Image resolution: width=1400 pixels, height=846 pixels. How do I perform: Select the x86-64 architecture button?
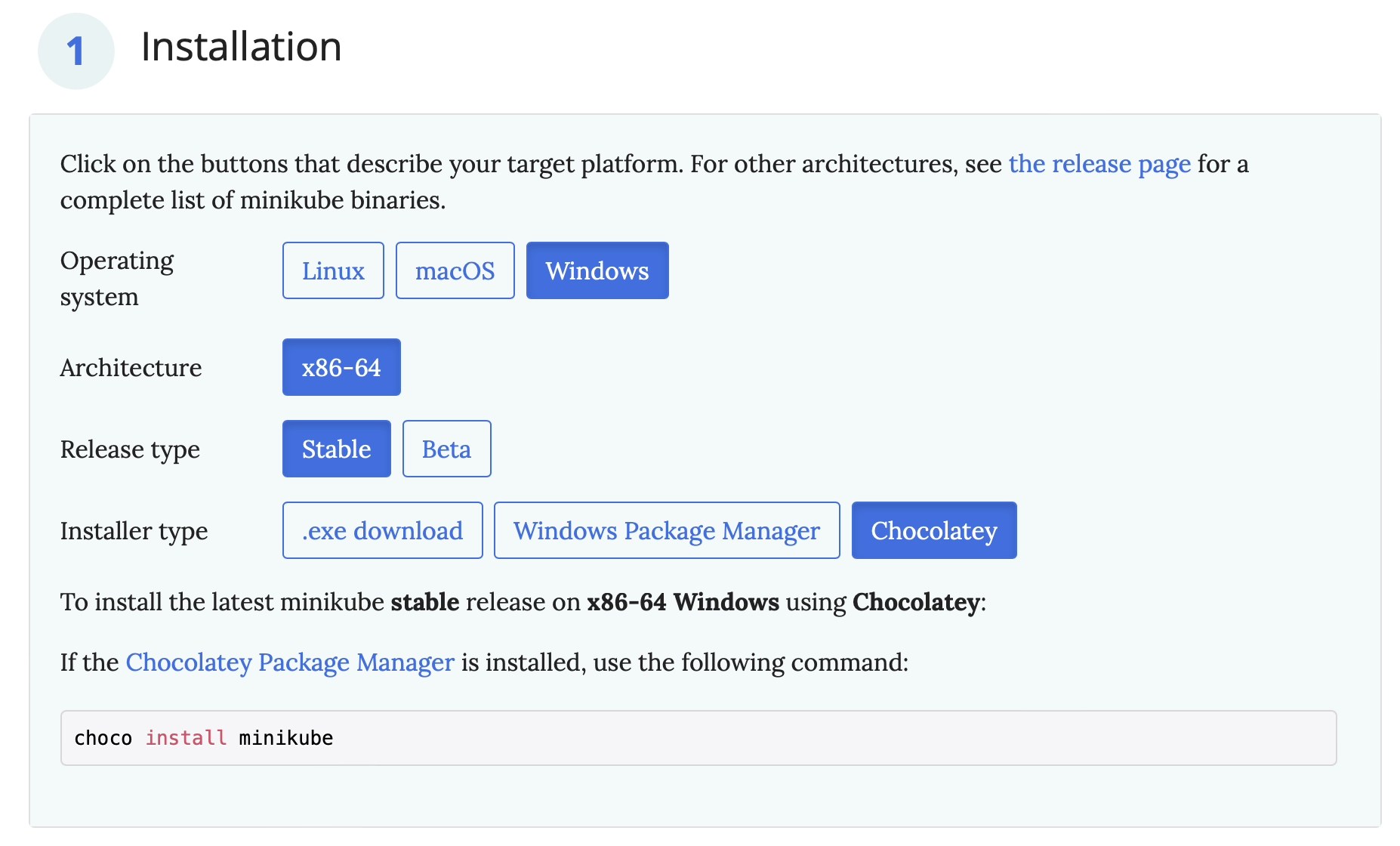pos(341,366)
